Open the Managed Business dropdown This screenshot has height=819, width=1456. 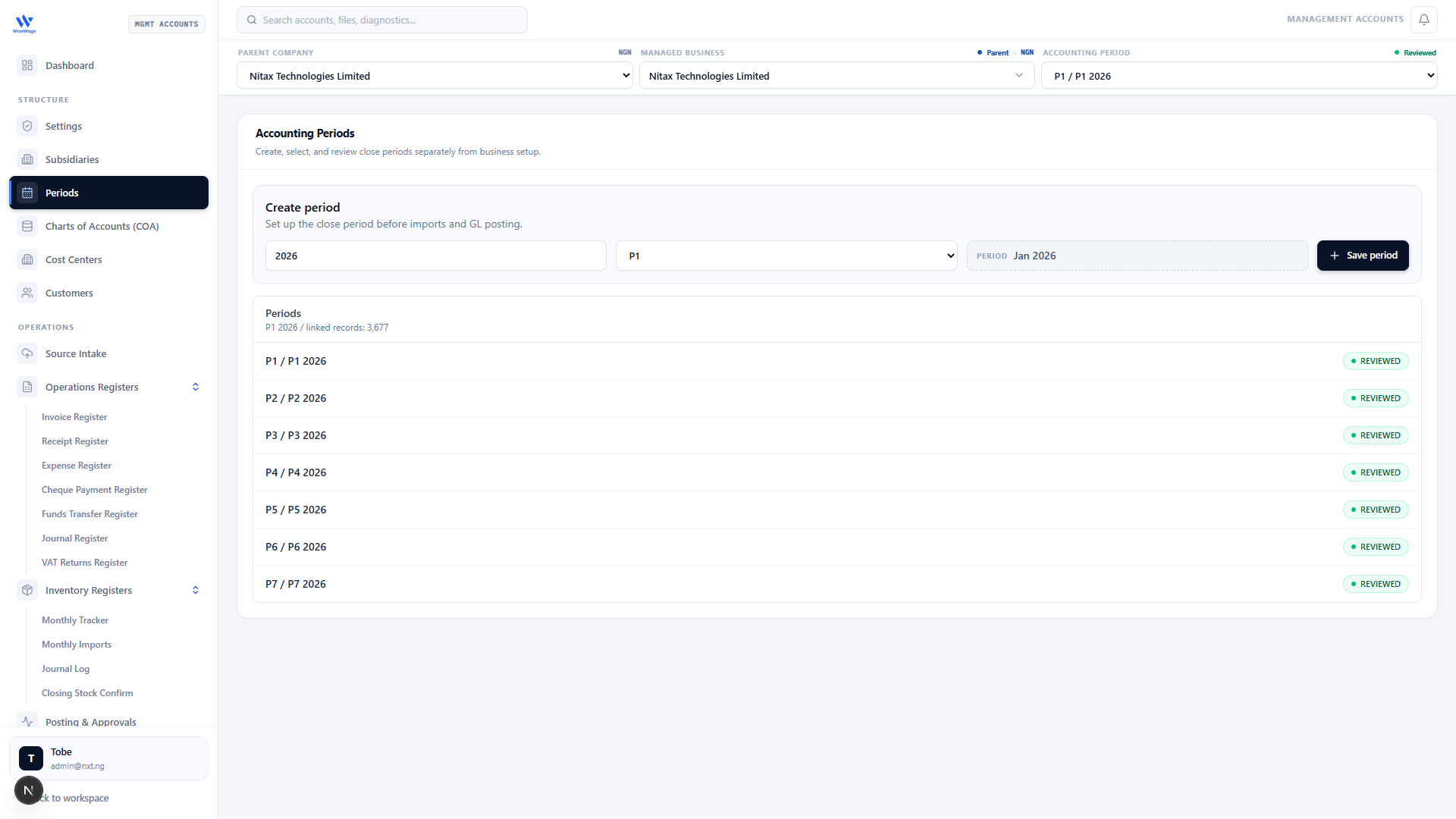(836, 76)
